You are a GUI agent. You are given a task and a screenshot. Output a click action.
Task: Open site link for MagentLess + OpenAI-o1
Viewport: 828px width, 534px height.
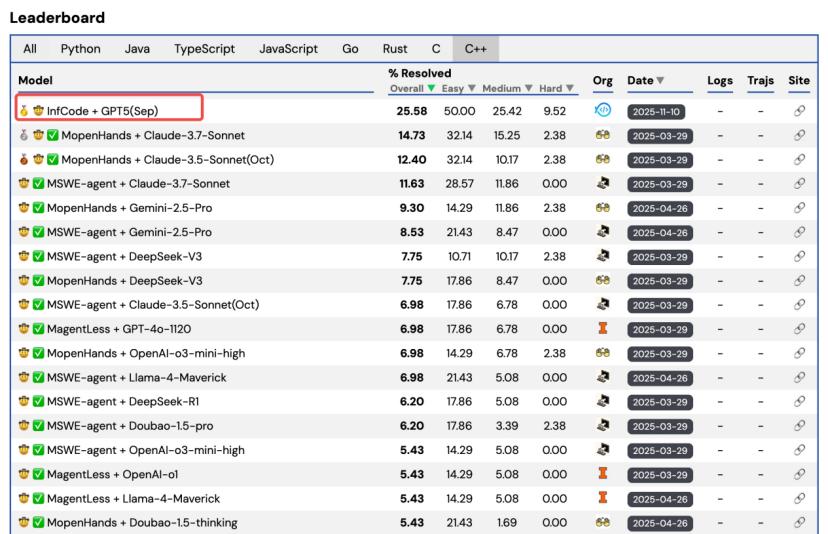coord(799,474)
